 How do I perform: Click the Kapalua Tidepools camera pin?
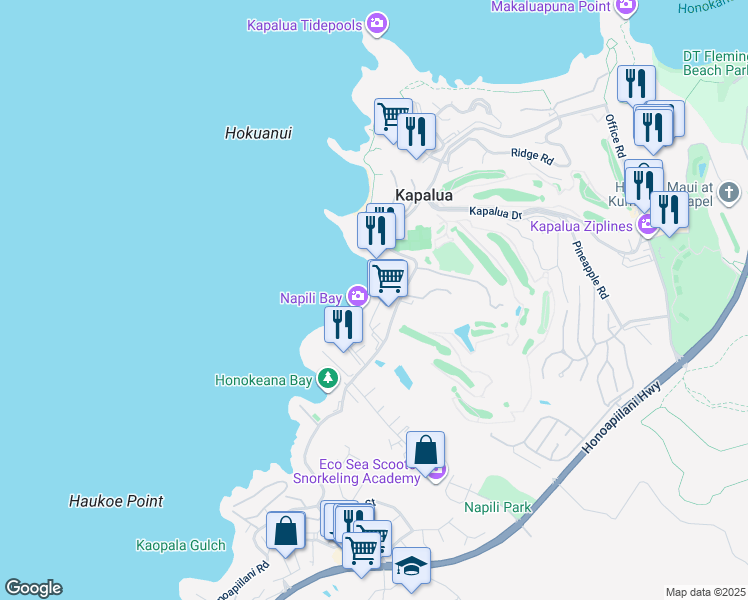tap(377, 24)
